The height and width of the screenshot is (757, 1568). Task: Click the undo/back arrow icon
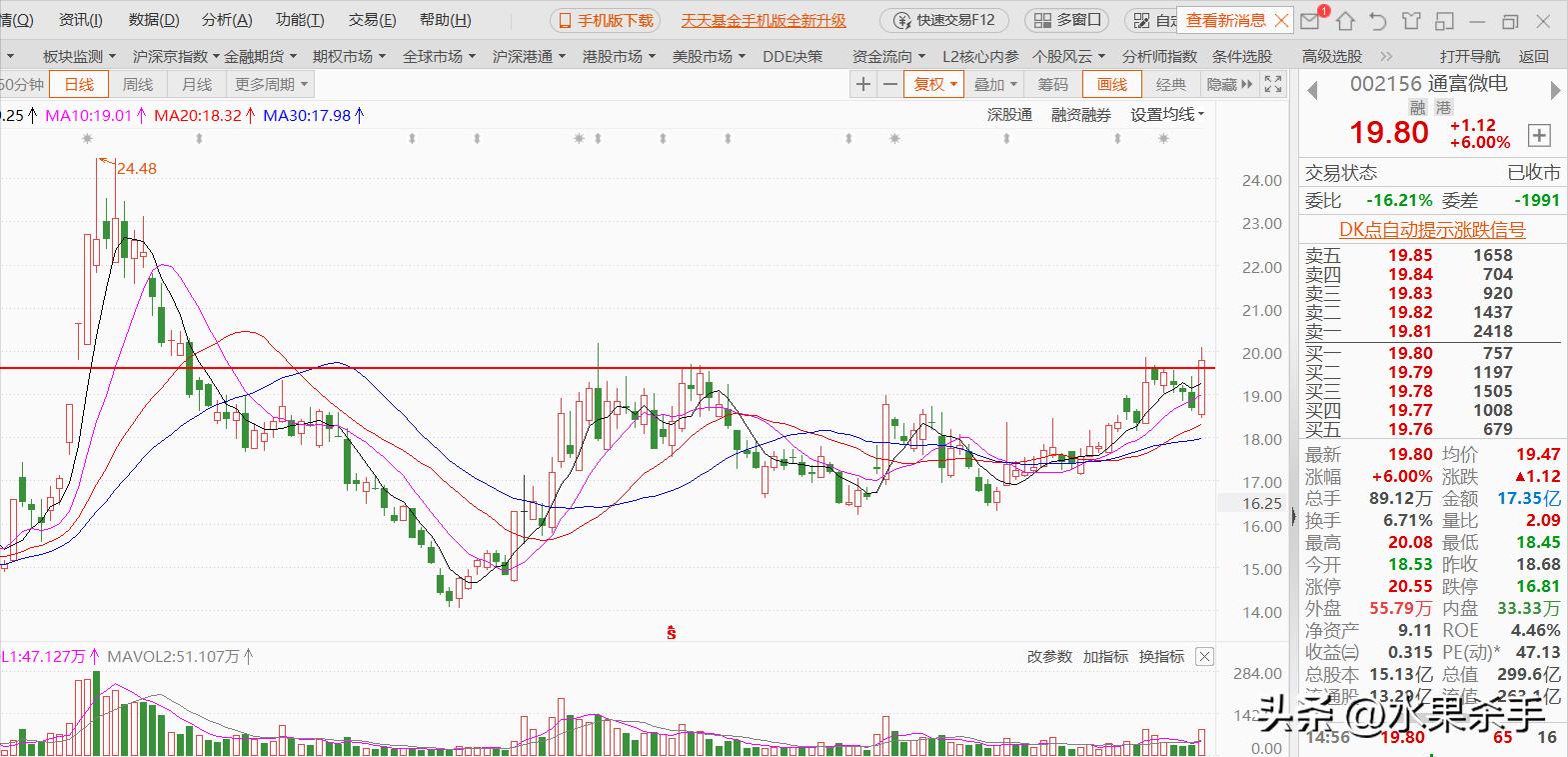point(1378,21)
